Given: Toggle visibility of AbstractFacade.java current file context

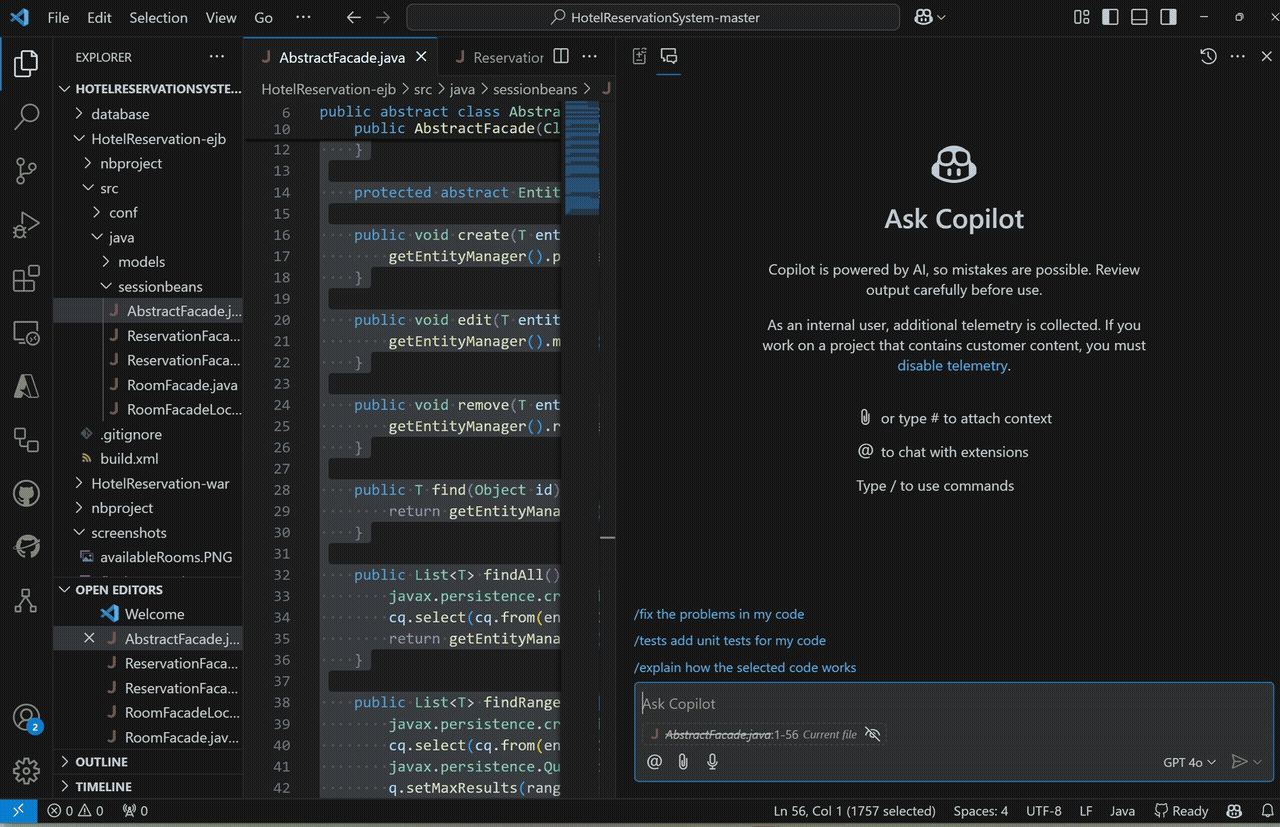Looking at the screenshot, I should click(872, 735).
